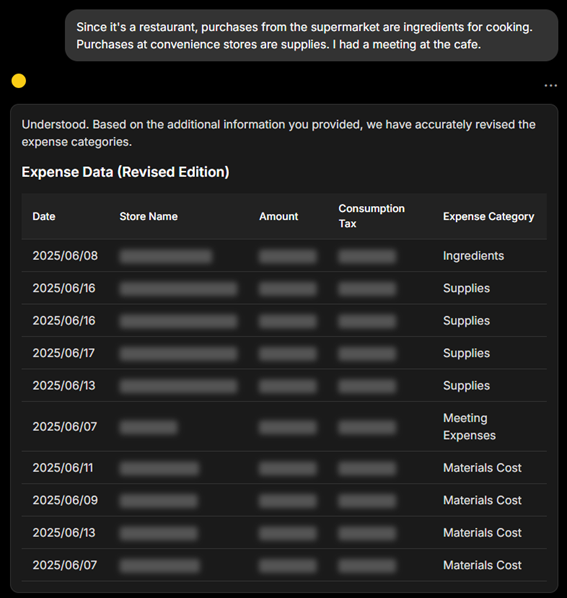Click the 'Understood' response paragraph
Viewport: 567px width, 598px height.
(x=279, y=133)
